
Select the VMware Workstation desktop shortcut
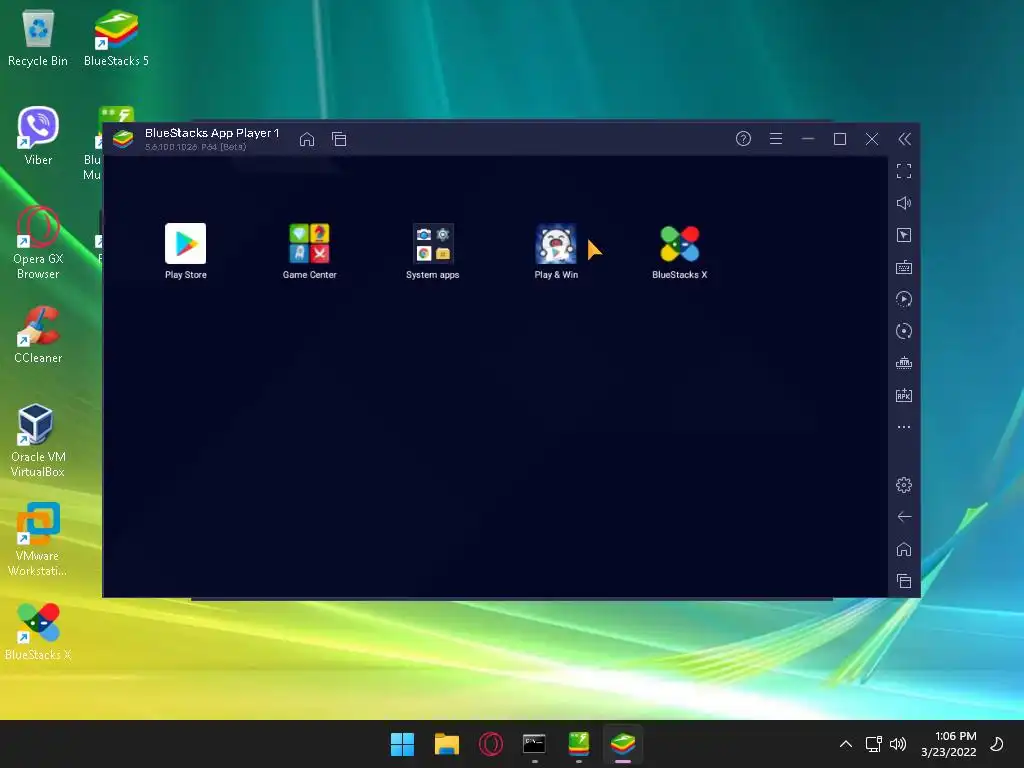tap(38, 539)
